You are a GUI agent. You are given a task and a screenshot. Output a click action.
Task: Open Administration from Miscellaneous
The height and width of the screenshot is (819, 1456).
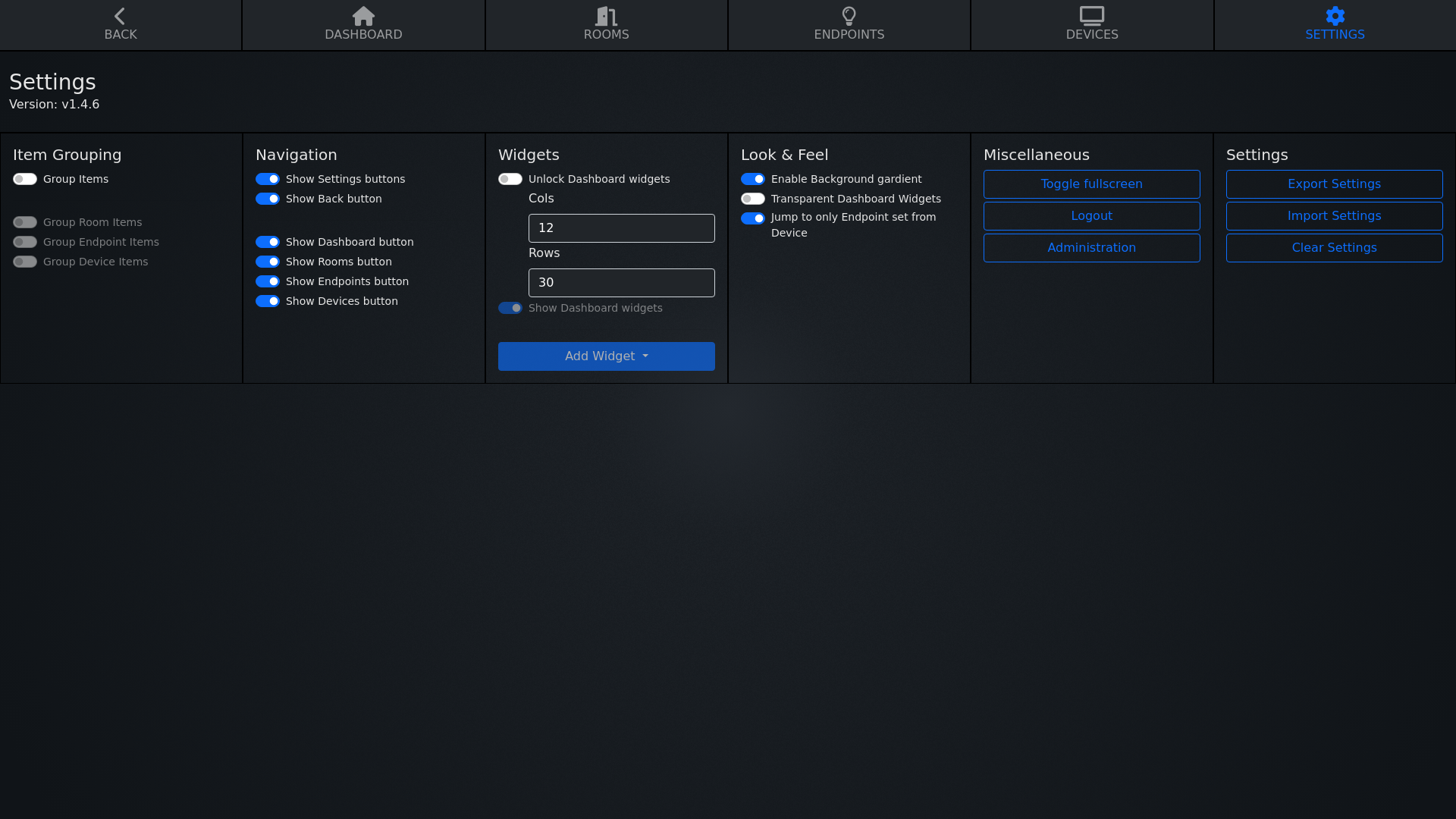click(1091, 248)
